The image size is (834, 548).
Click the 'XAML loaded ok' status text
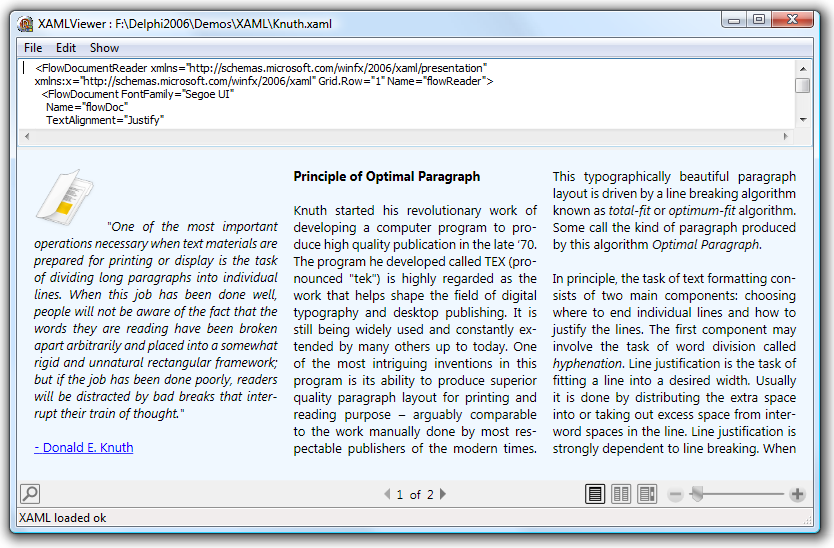tap(62, 518)
